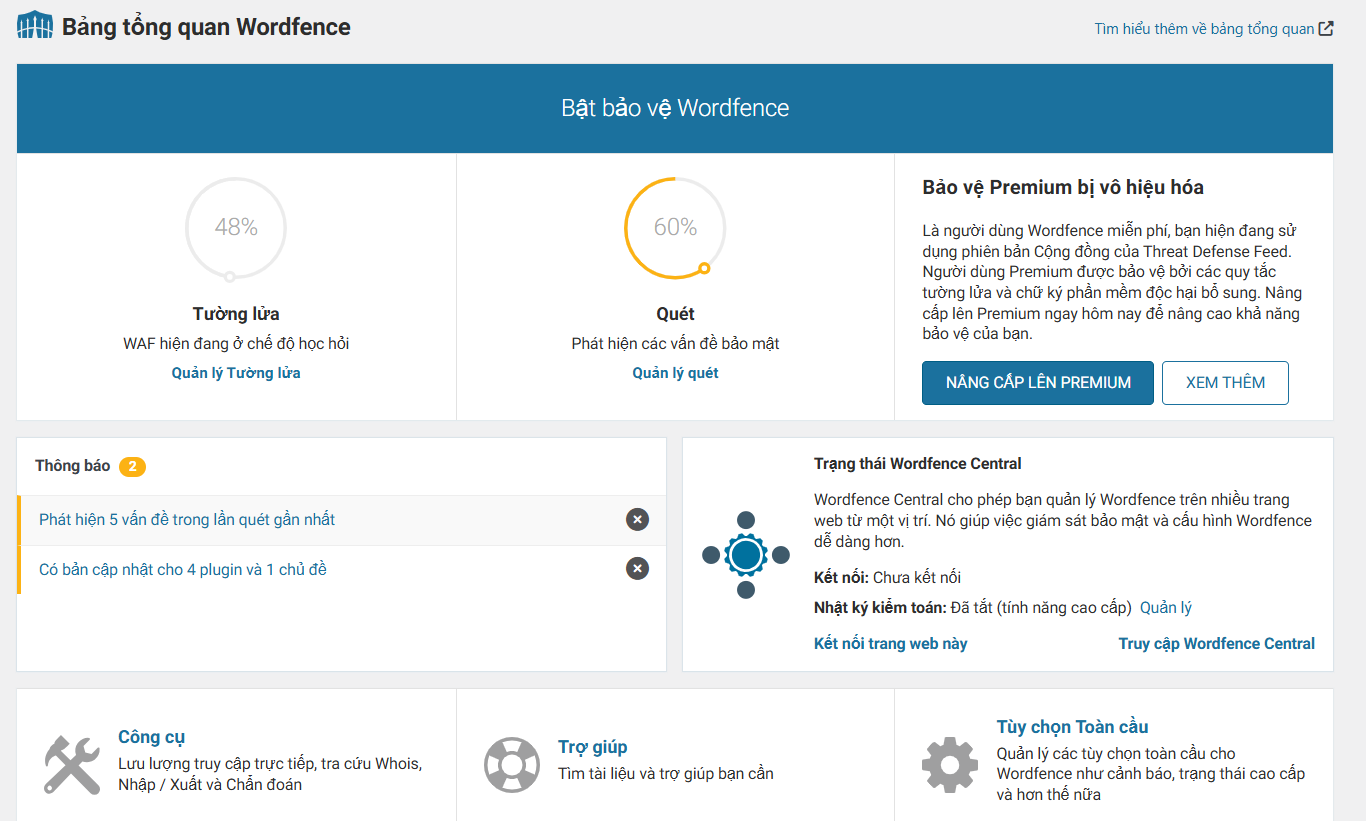Screen dimensions: 1366x821
Task: Click the Quét heading
Action: point(675,314)
